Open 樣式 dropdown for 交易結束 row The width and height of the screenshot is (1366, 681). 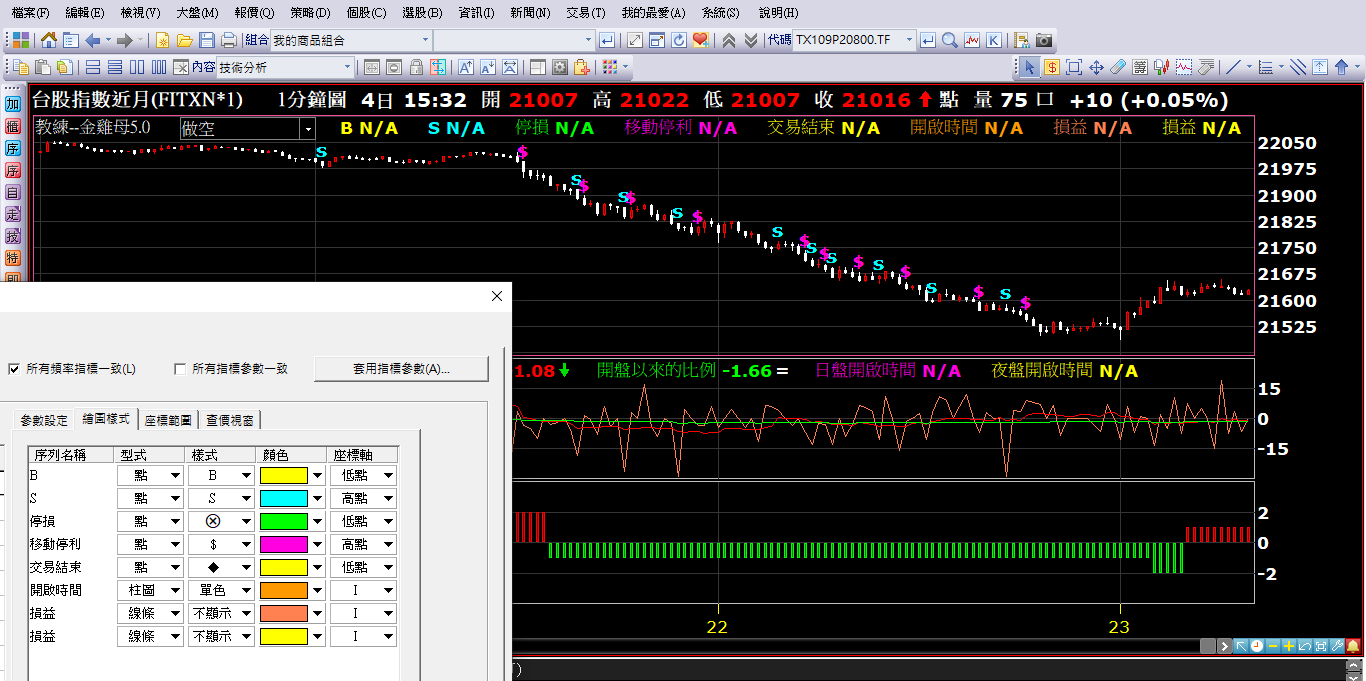246,567
